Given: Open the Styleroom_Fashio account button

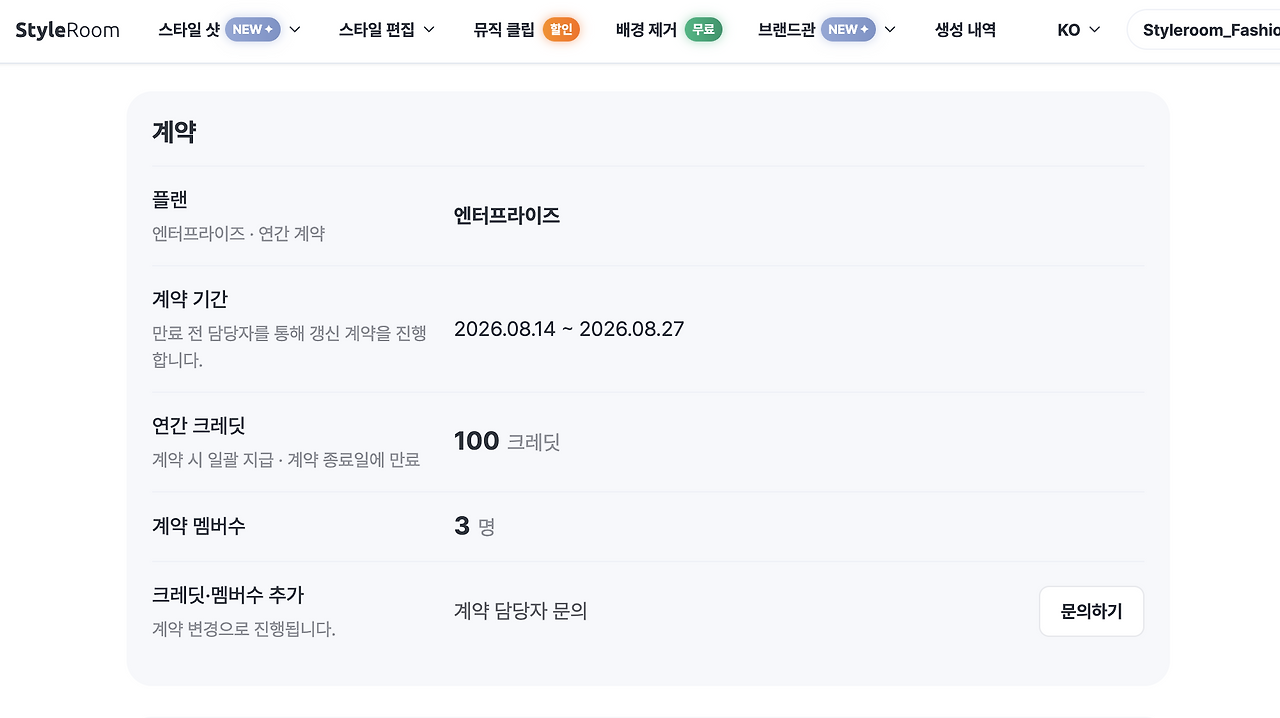Looking at the screenshot, I should (1204, 30).
